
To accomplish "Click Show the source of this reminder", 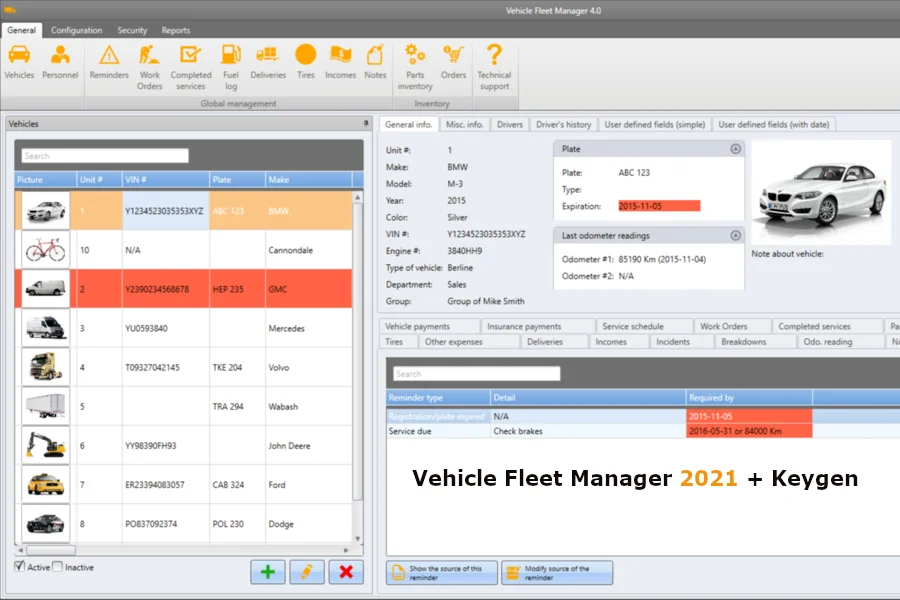I will (441, 572).
